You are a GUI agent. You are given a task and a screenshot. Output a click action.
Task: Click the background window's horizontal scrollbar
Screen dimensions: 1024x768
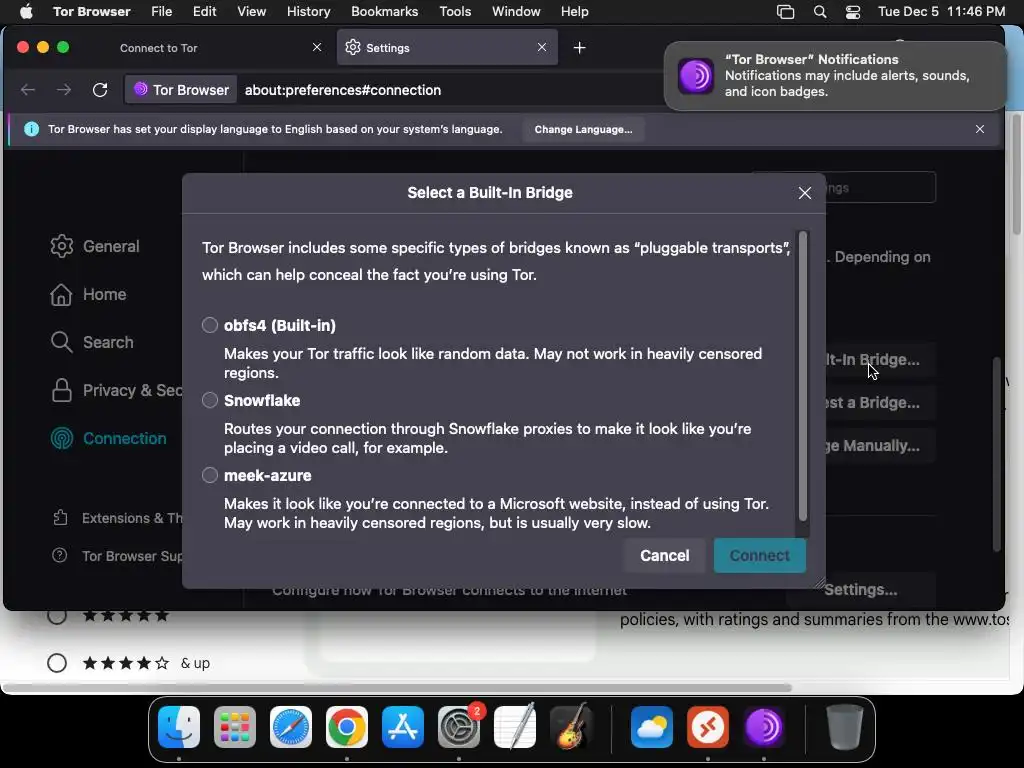396,688
